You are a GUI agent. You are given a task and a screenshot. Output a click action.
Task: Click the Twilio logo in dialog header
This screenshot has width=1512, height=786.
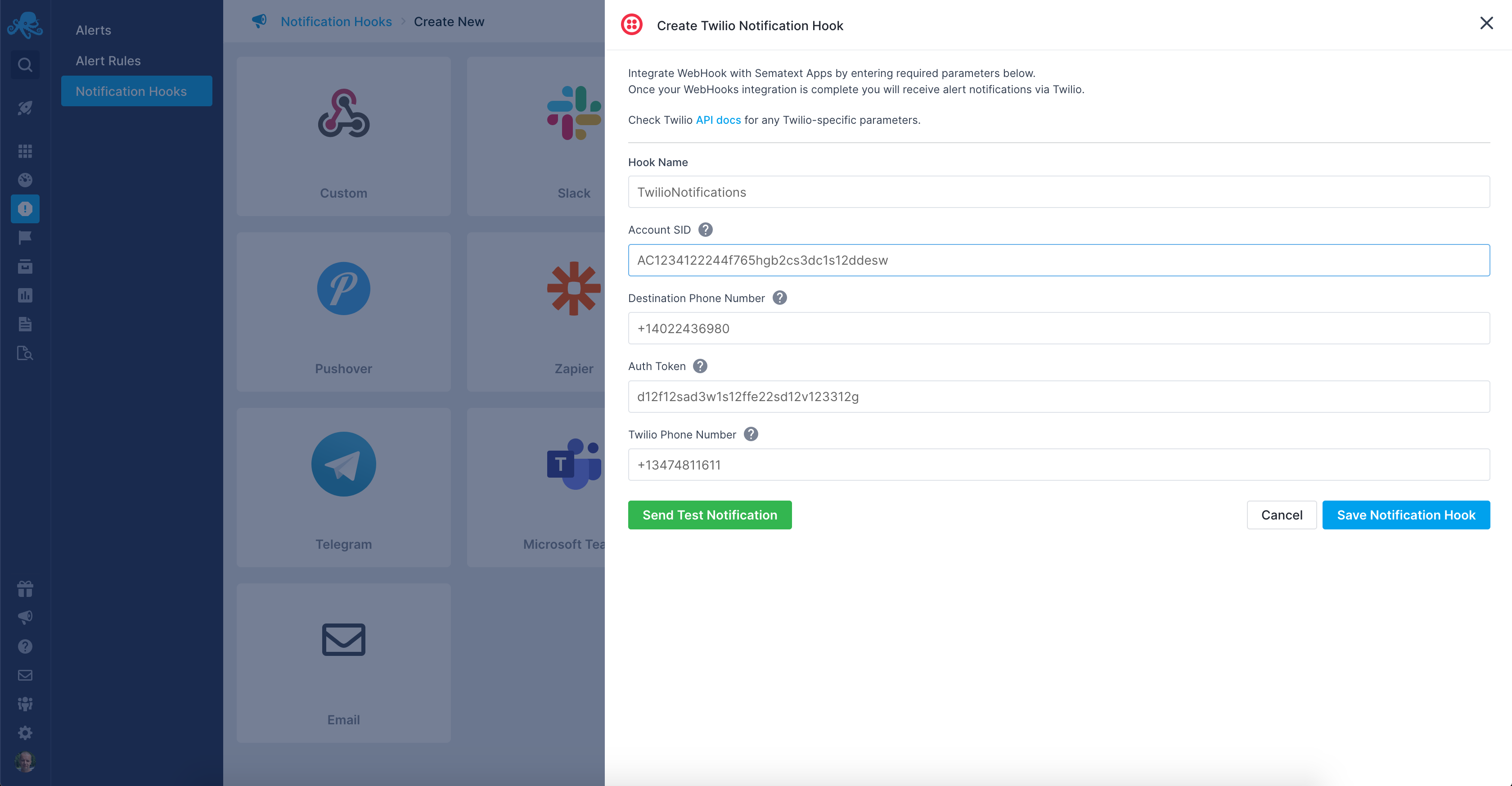[x=631, y=25]
